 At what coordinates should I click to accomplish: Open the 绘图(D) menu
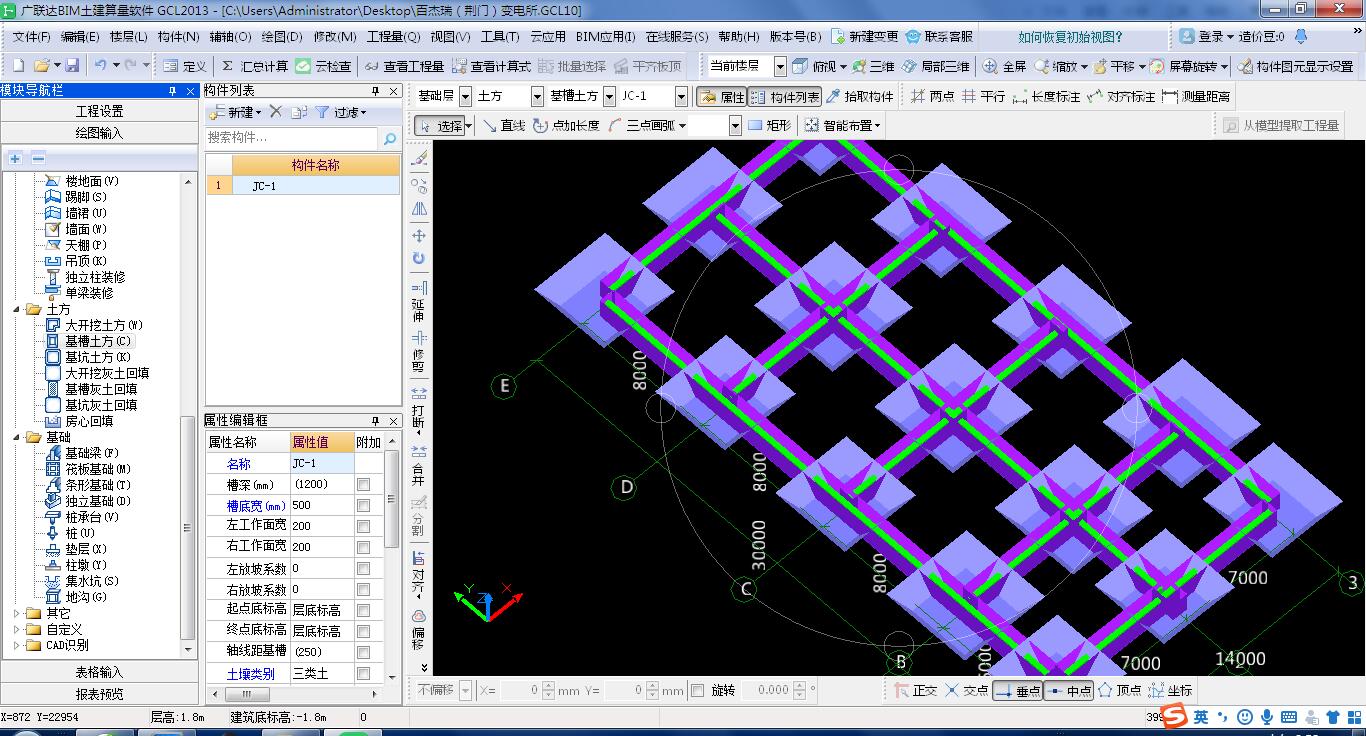[282, 36]
